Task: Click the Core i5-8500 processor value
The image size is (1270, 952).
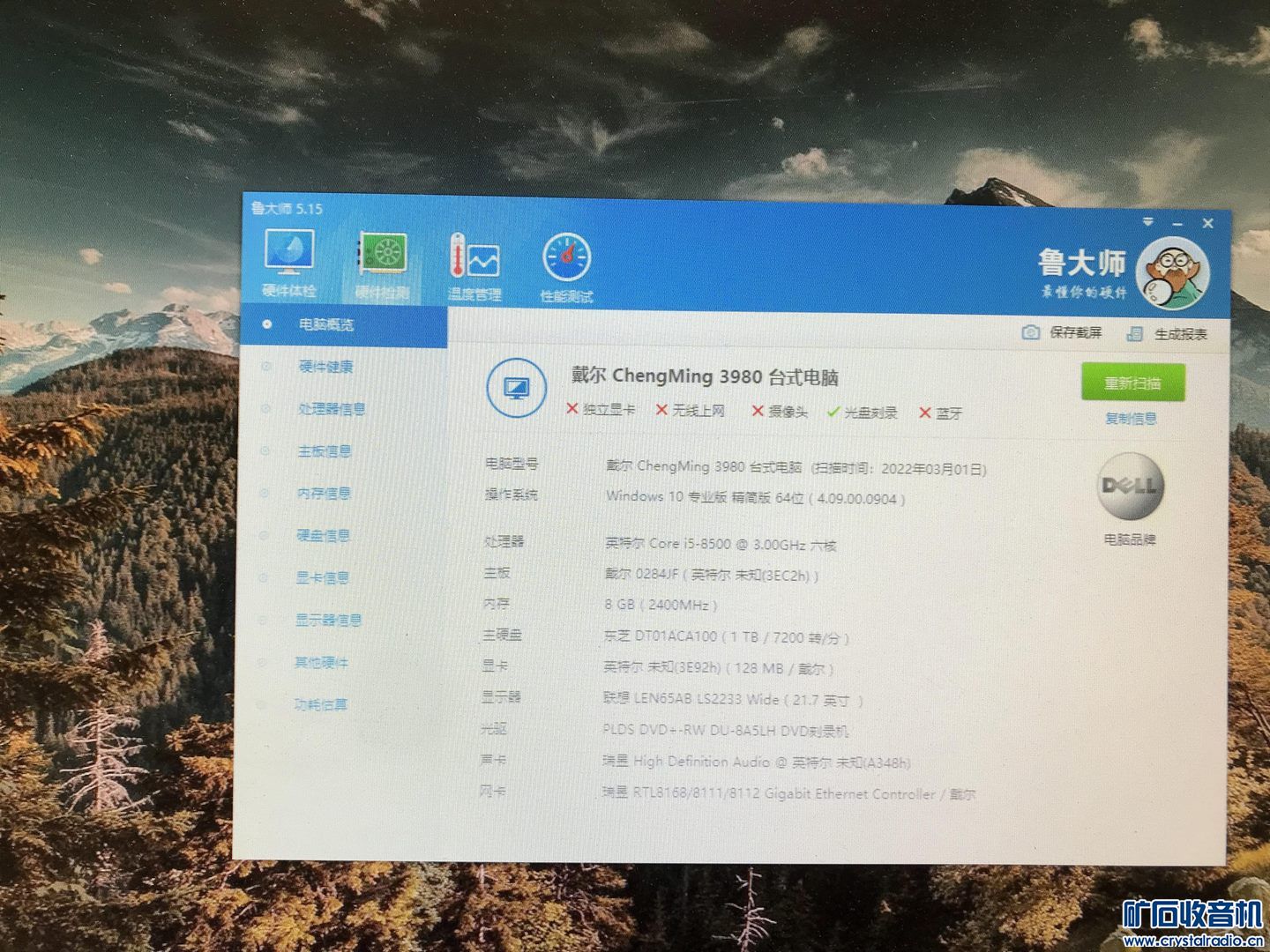Action: click(721, 545)
